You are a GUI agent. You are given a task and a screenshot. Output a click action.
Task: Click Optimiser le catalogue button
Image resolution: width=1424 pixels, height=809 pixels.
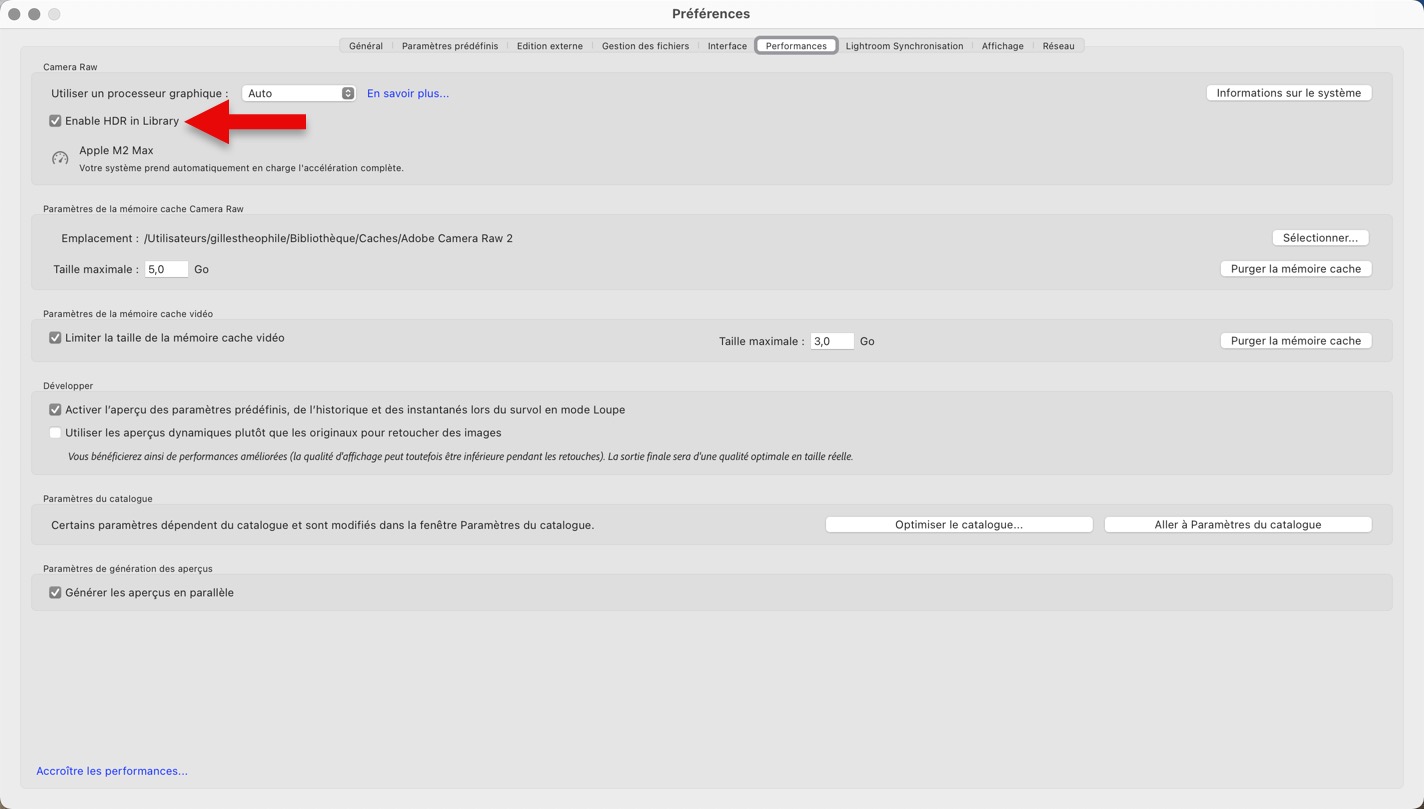point(959,525)
